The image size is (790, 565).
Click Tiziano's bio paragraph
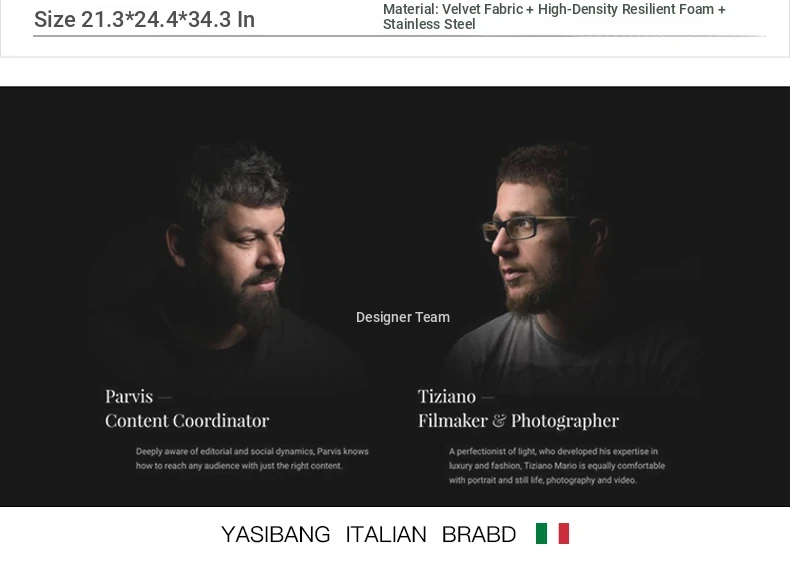click(x=557, y=466)
